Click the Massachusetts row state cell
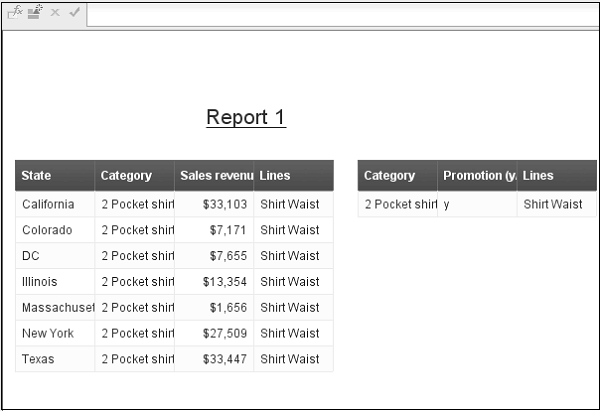 (55, 307)
